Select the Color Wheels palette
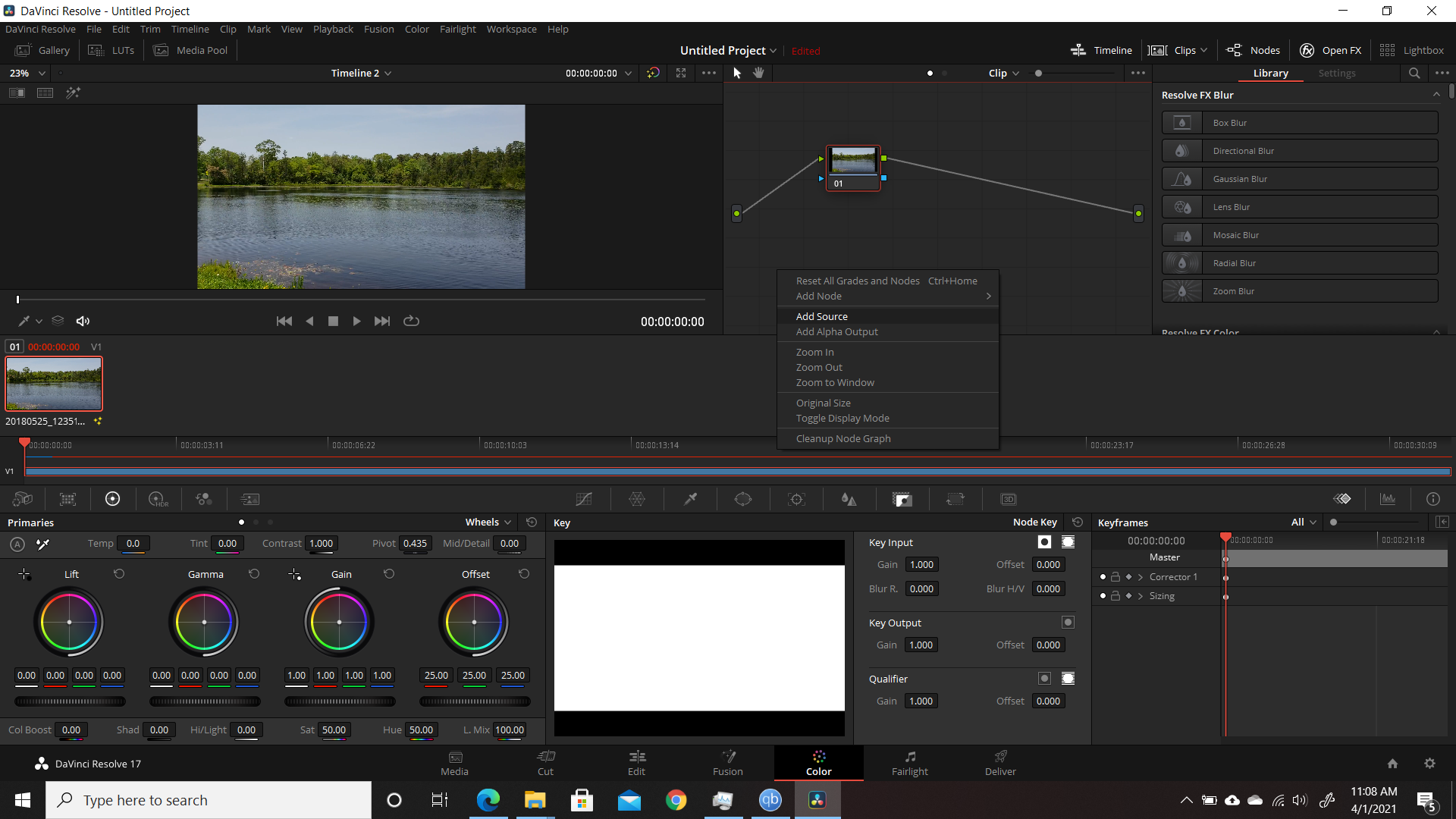Screen dimensions: 1456x819 pyautogui.click(x=113, y=499)
